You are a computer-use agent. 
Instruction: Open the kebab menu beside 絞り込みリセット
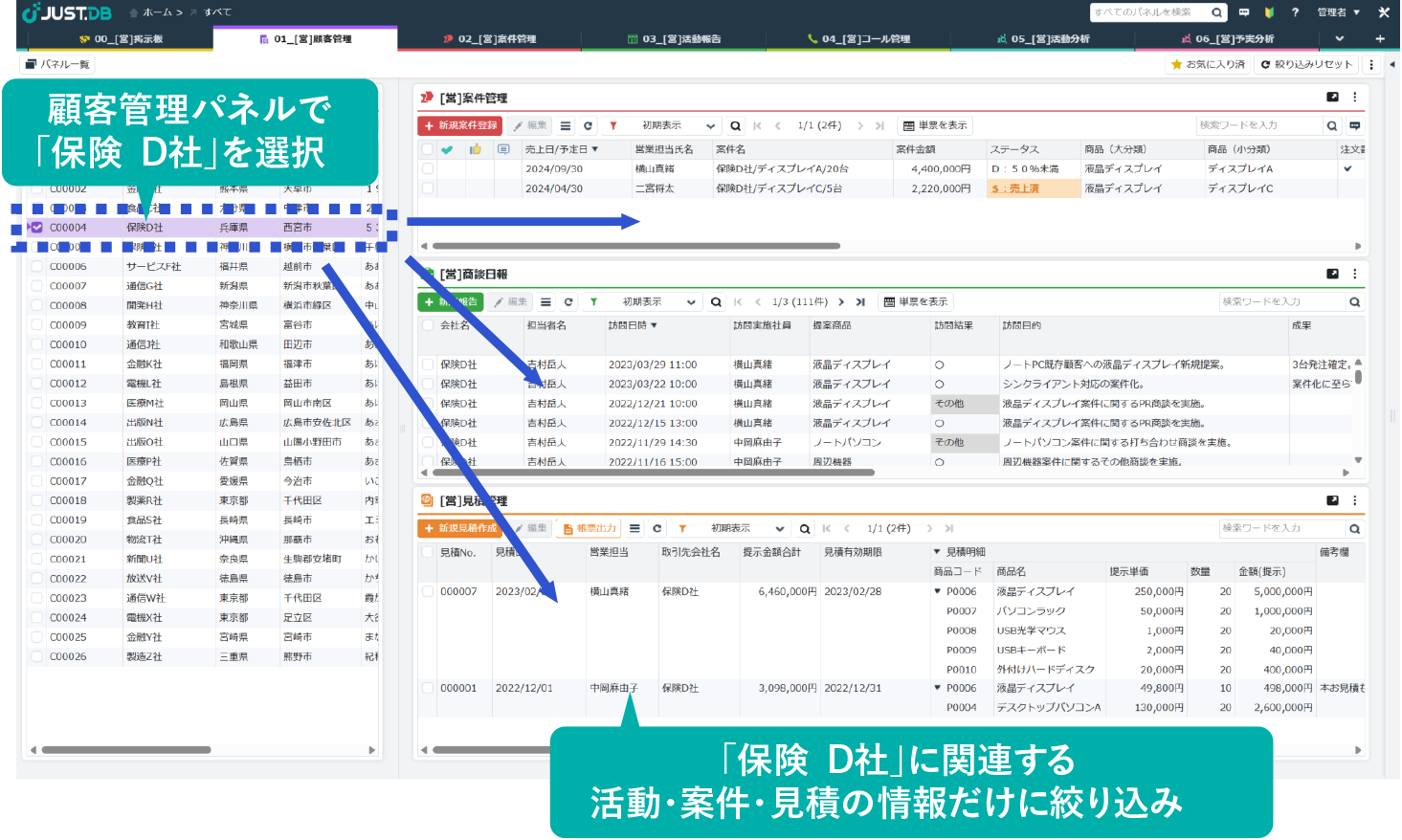pos(1371,64)
